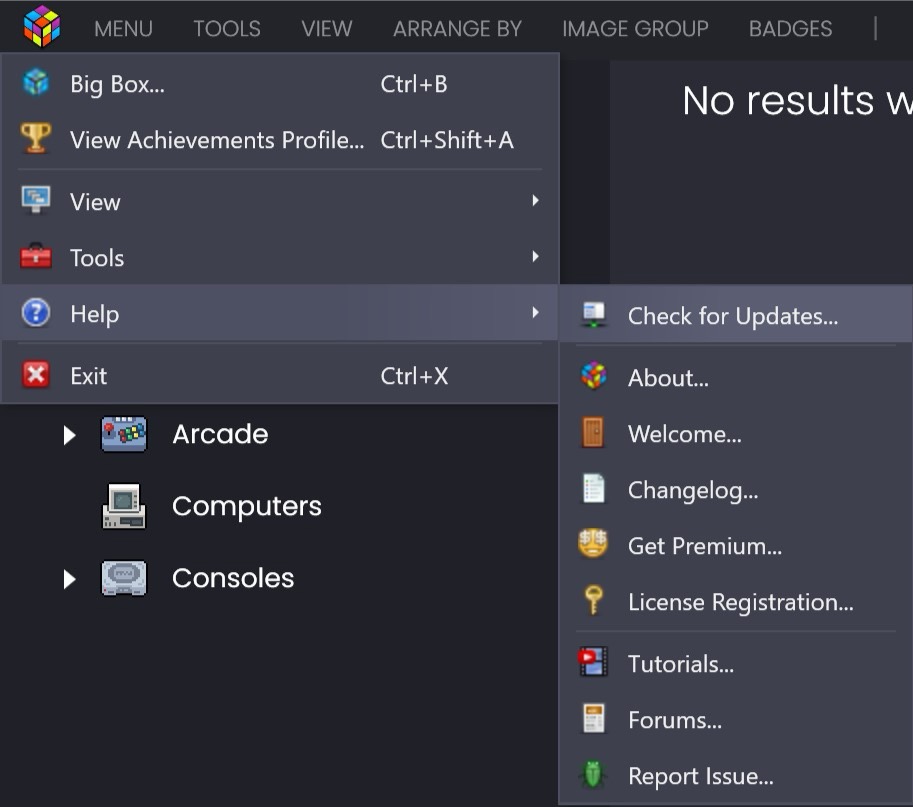Open the ARRANGE BY menu
The height and width of the screenshot is (807, 913).
pyautogui.click(x=457, y=29)
